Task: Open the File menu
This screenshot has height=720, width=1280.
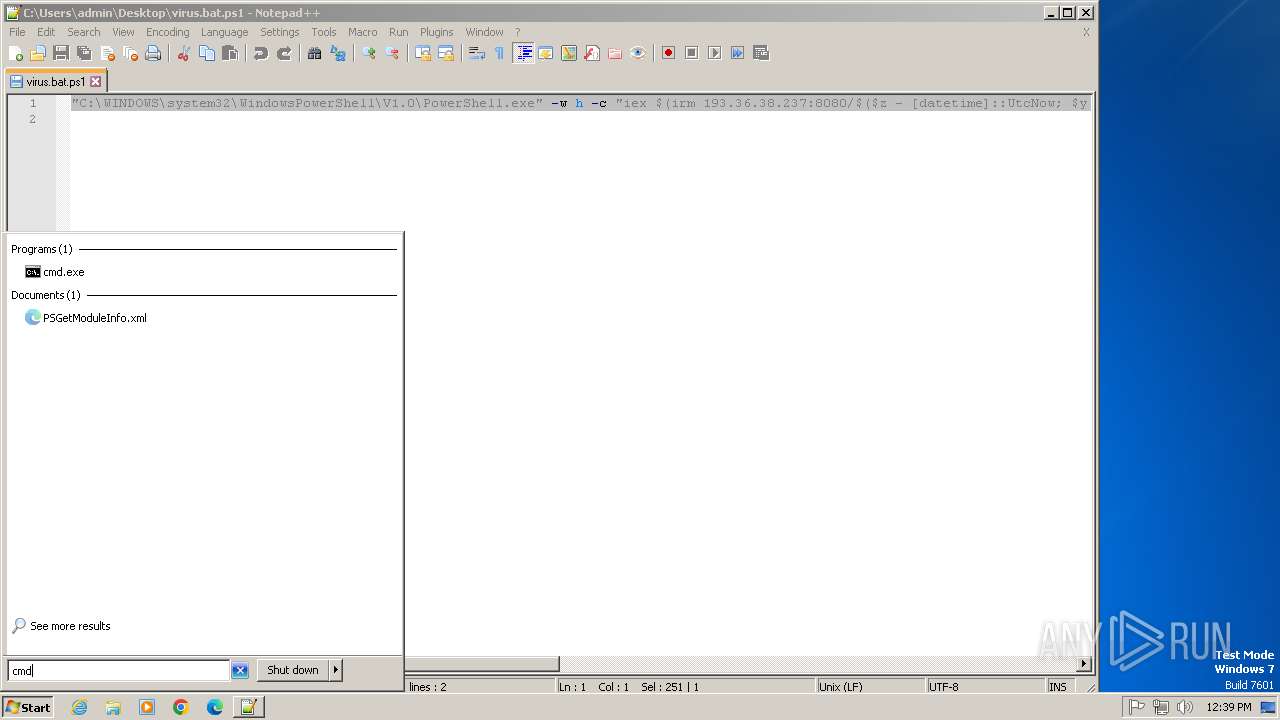Action: point(17,32)
